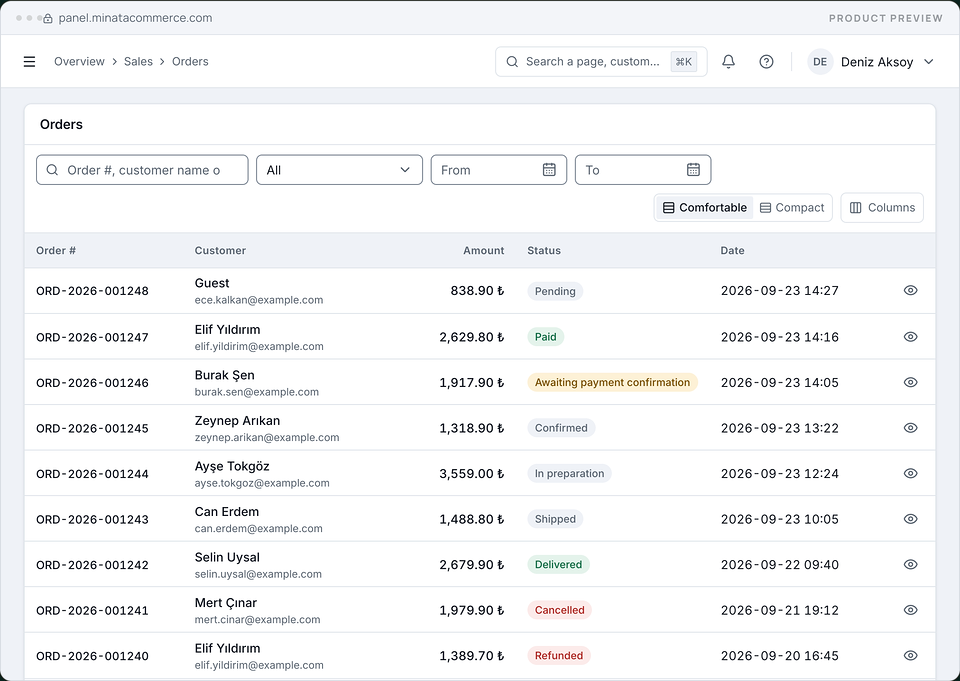Click amount 3,559.00 ₺
The image size is (960, 681).
[471, 473]
